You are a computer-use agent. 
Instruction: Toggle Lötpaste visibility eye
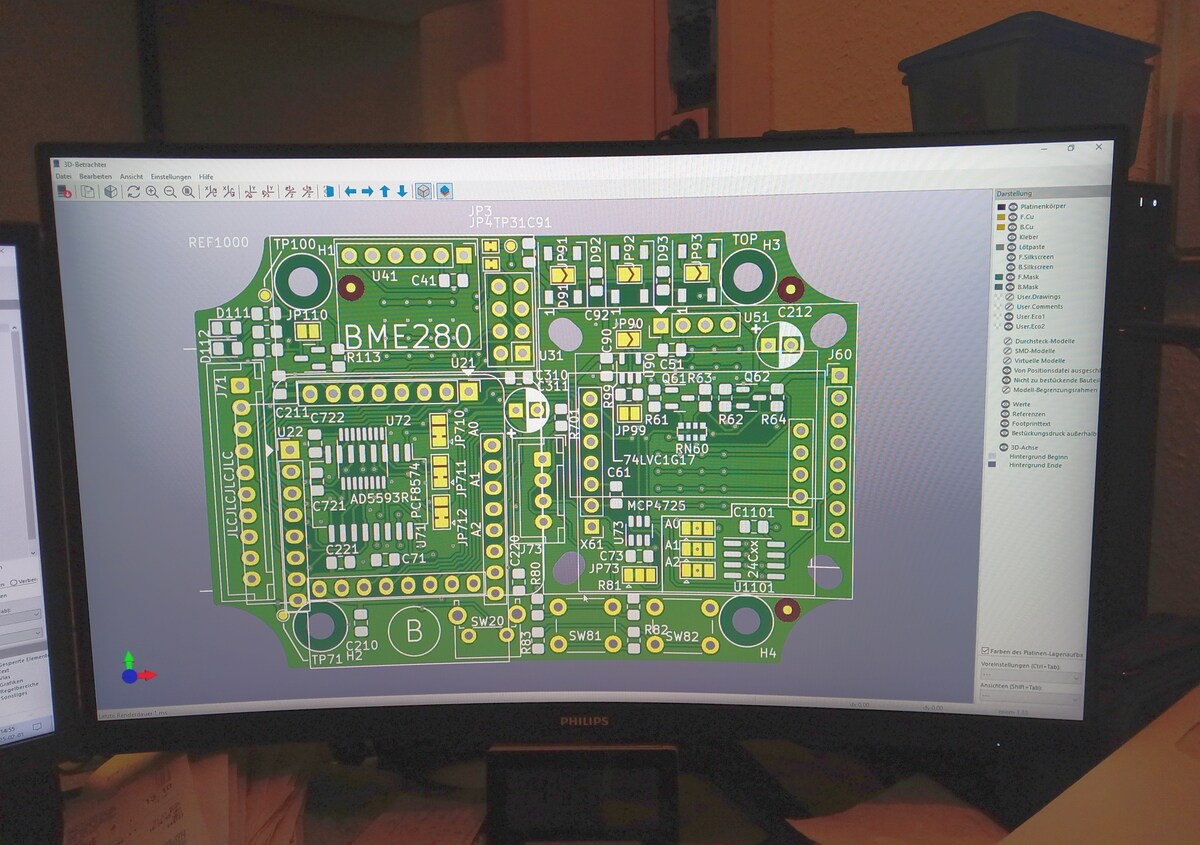1012,247
